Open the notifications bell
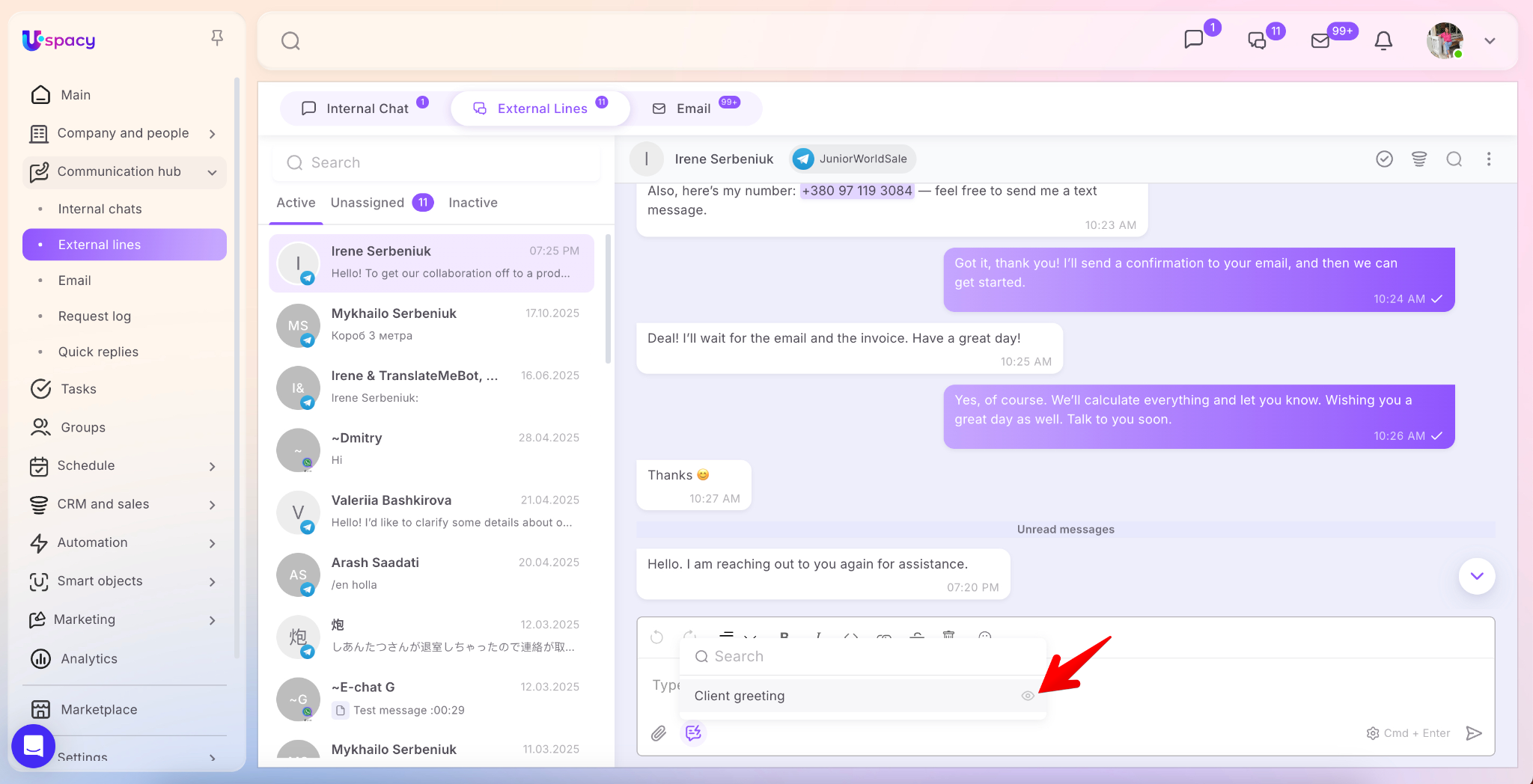Screen dimensions: 1533x784 tap(1383, 40)
